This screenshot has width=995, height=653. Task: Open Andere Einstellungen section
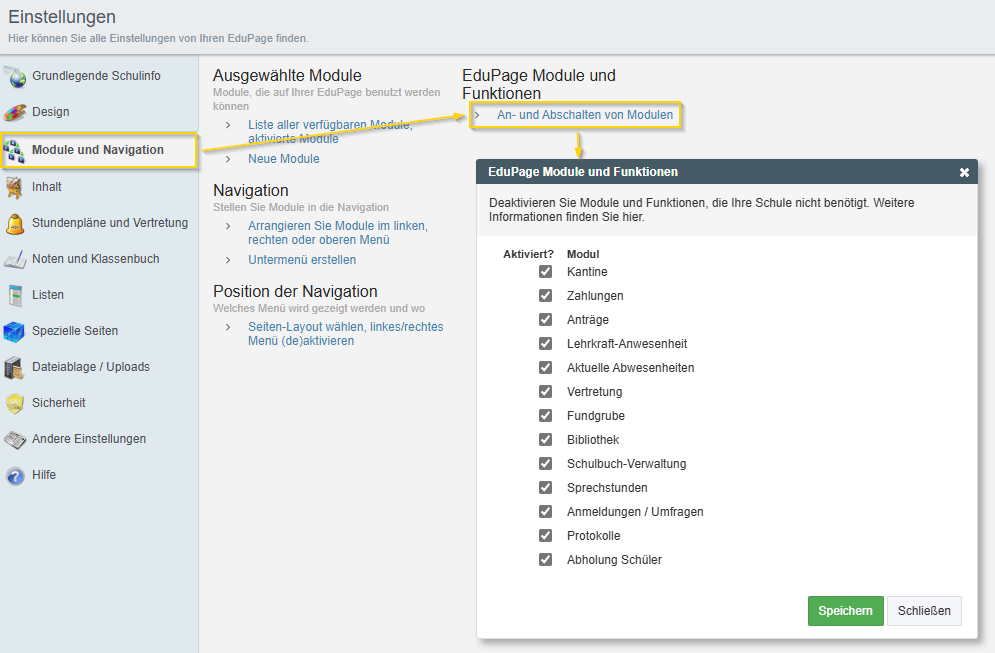[89, 439]
